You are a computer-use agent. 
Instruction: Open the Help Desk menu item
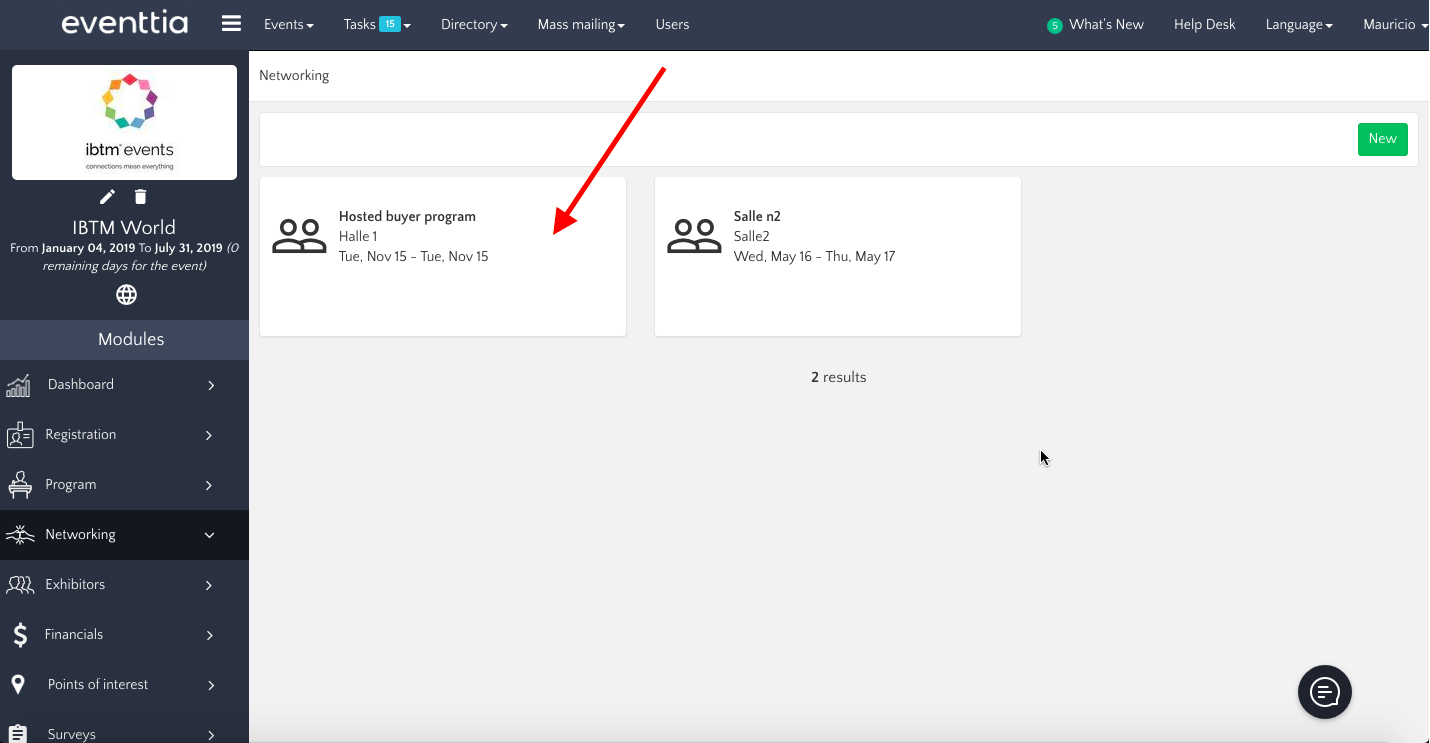tap(1204, 24)
